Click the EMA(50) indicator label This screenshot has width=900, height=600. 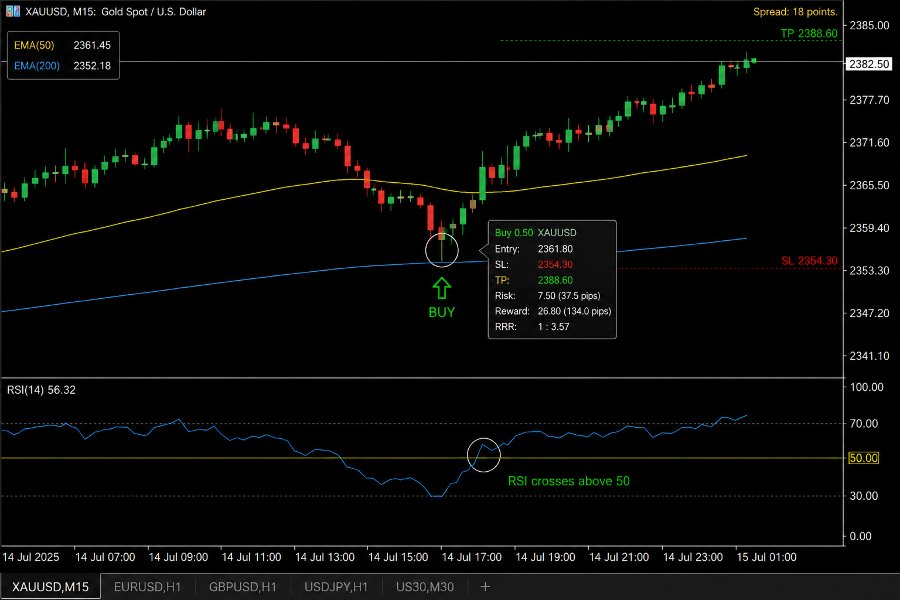tap(34, 45)
